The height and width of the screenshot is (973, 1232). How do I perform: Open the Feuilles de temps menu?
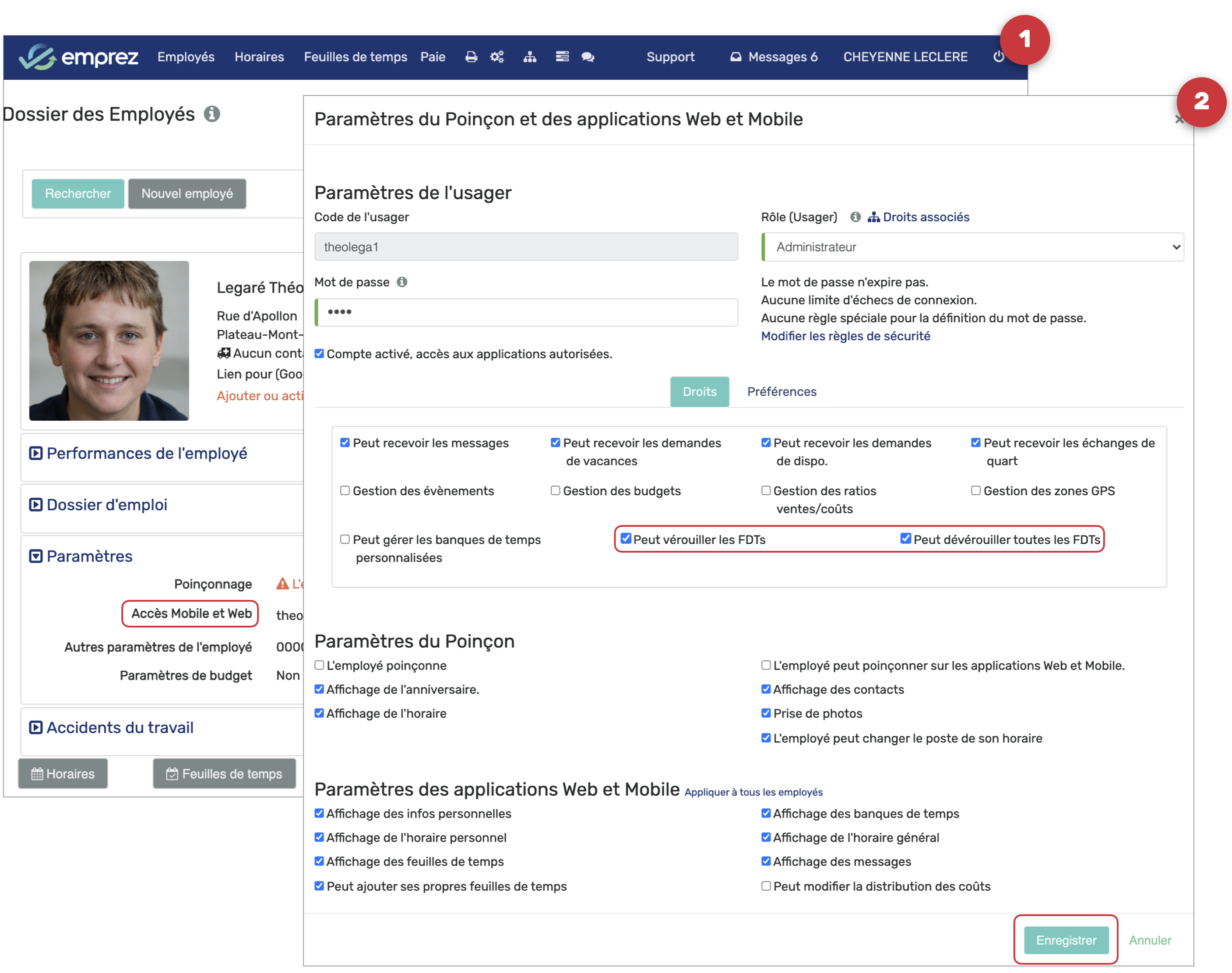tap(355, 57)
